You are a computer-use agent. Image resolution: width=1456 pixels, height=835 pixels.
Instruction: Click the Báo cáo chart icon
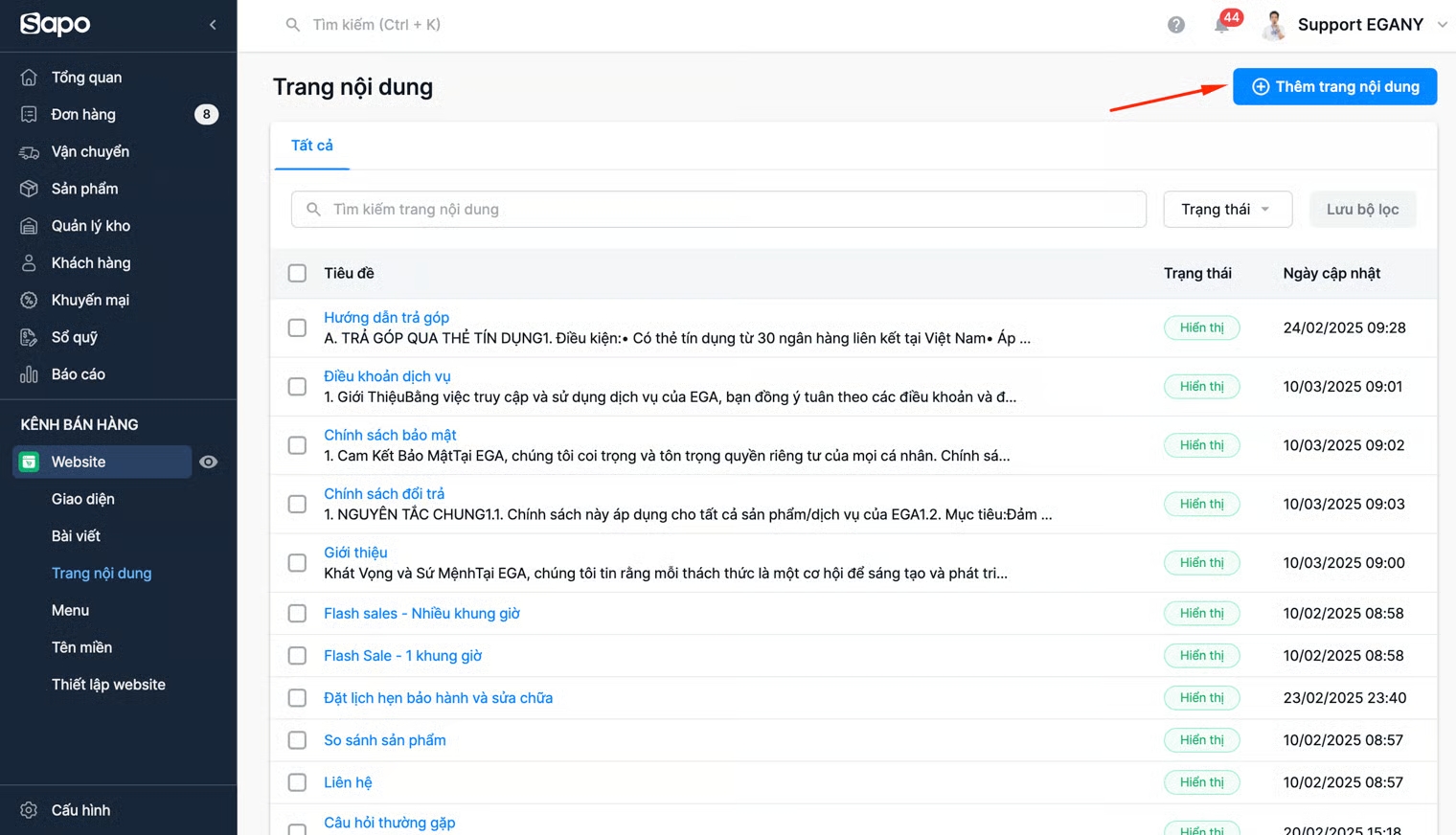coord(29,374)
